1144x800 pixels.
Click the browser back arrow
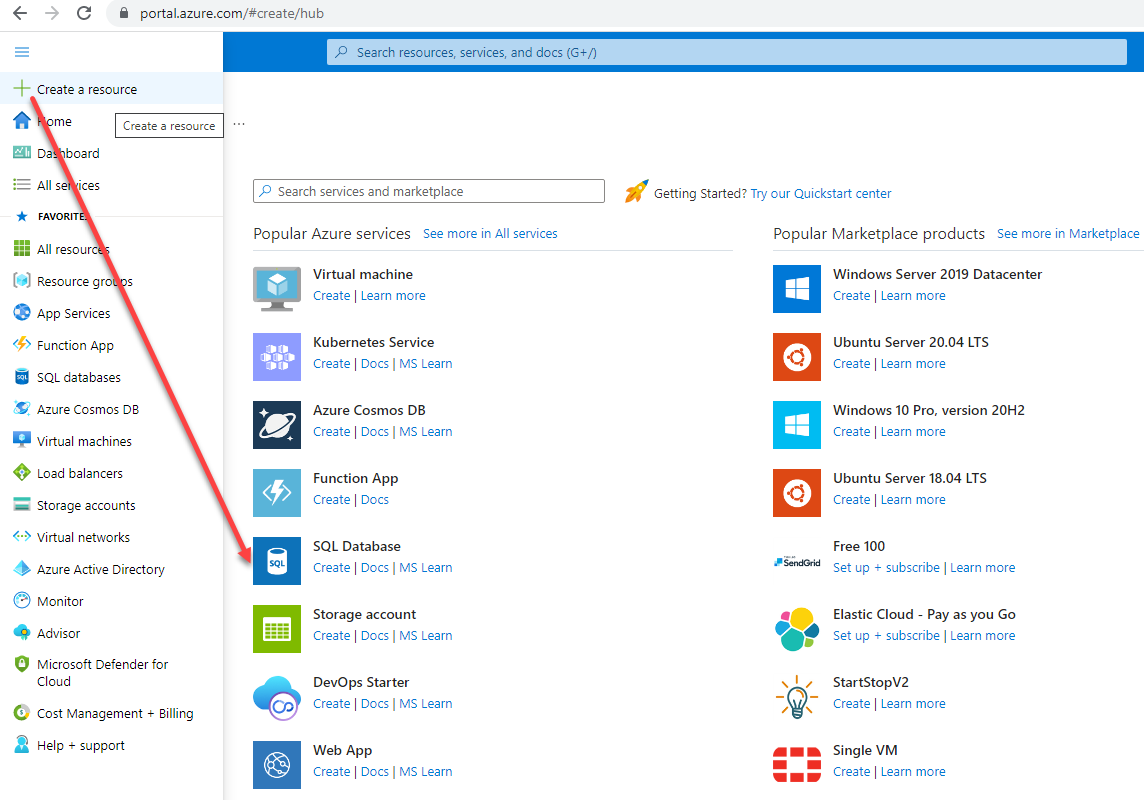[20, 13]
